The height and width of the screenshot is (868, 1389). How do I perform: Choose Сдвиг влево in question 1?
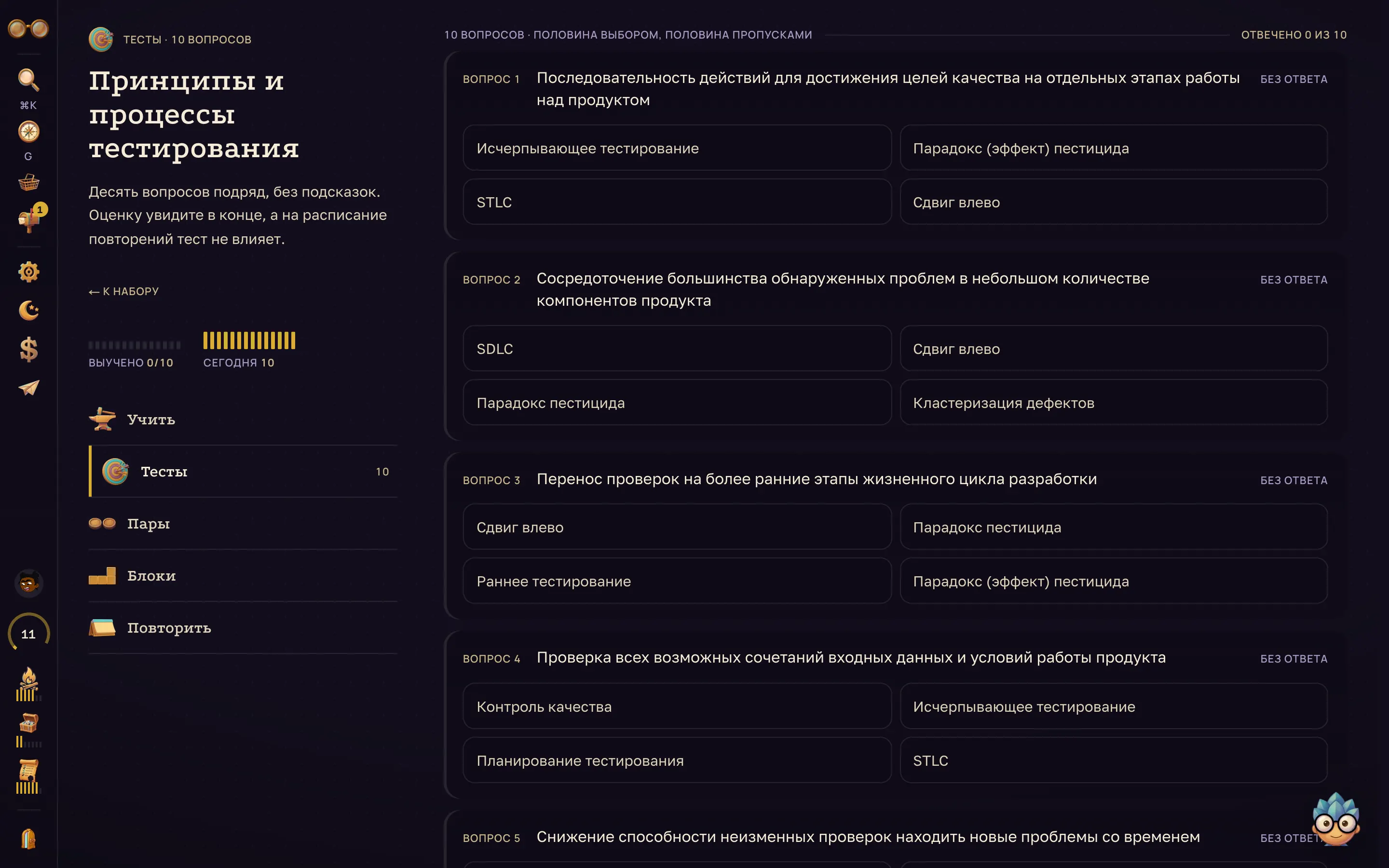1114,202
